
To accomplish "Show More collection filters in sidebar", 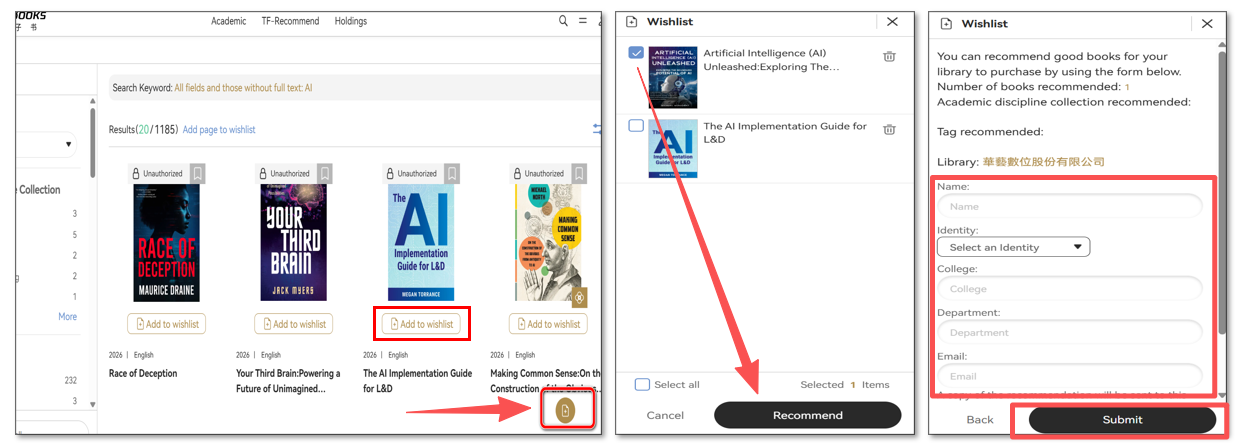I will [67, 316].
